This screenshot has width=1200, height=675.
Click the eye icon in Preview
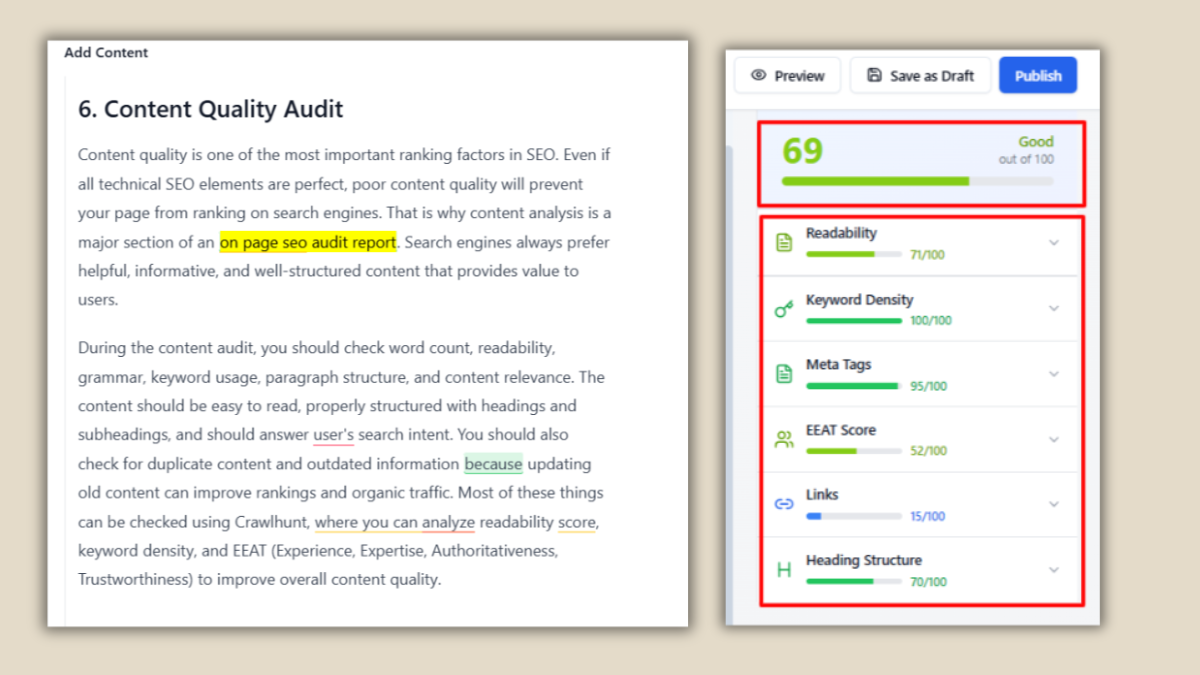click(759, 75)
